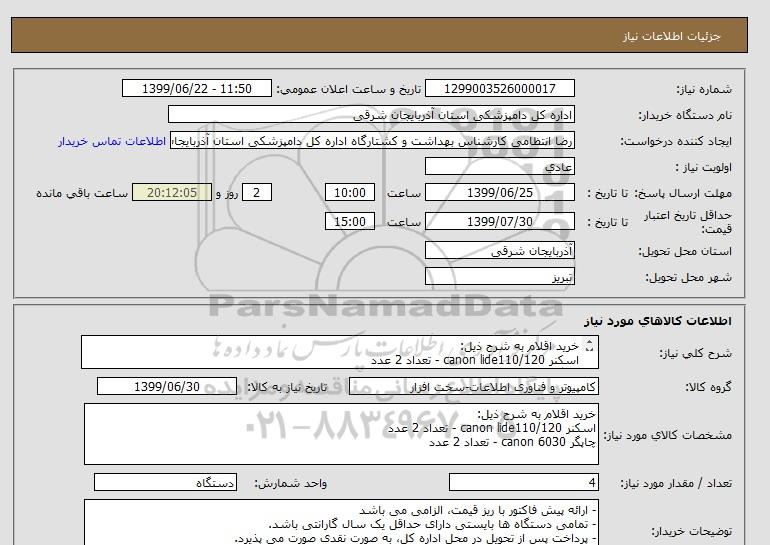Click the delivery city field تبریز

pos(499,277)
